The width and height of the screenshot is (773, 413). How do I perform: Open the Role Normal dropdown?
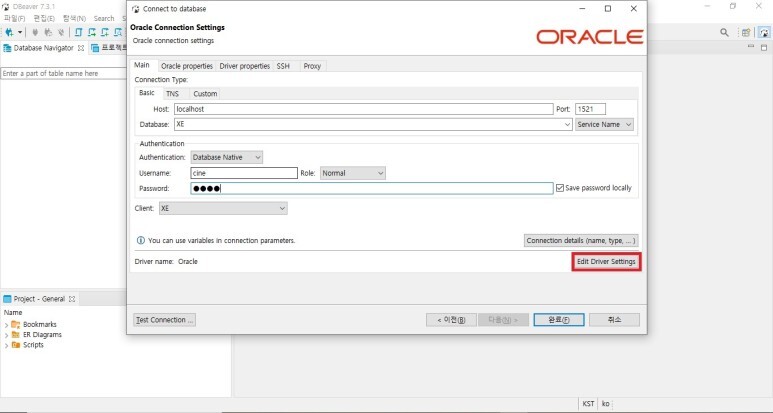353,173
